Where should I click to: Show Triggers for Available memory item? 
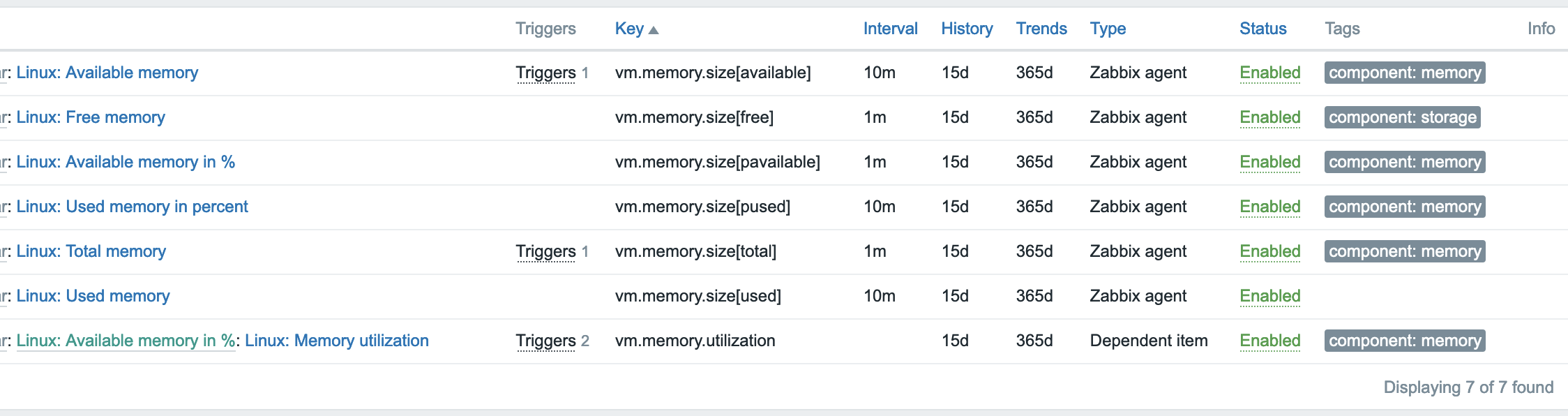click(545, 73)
